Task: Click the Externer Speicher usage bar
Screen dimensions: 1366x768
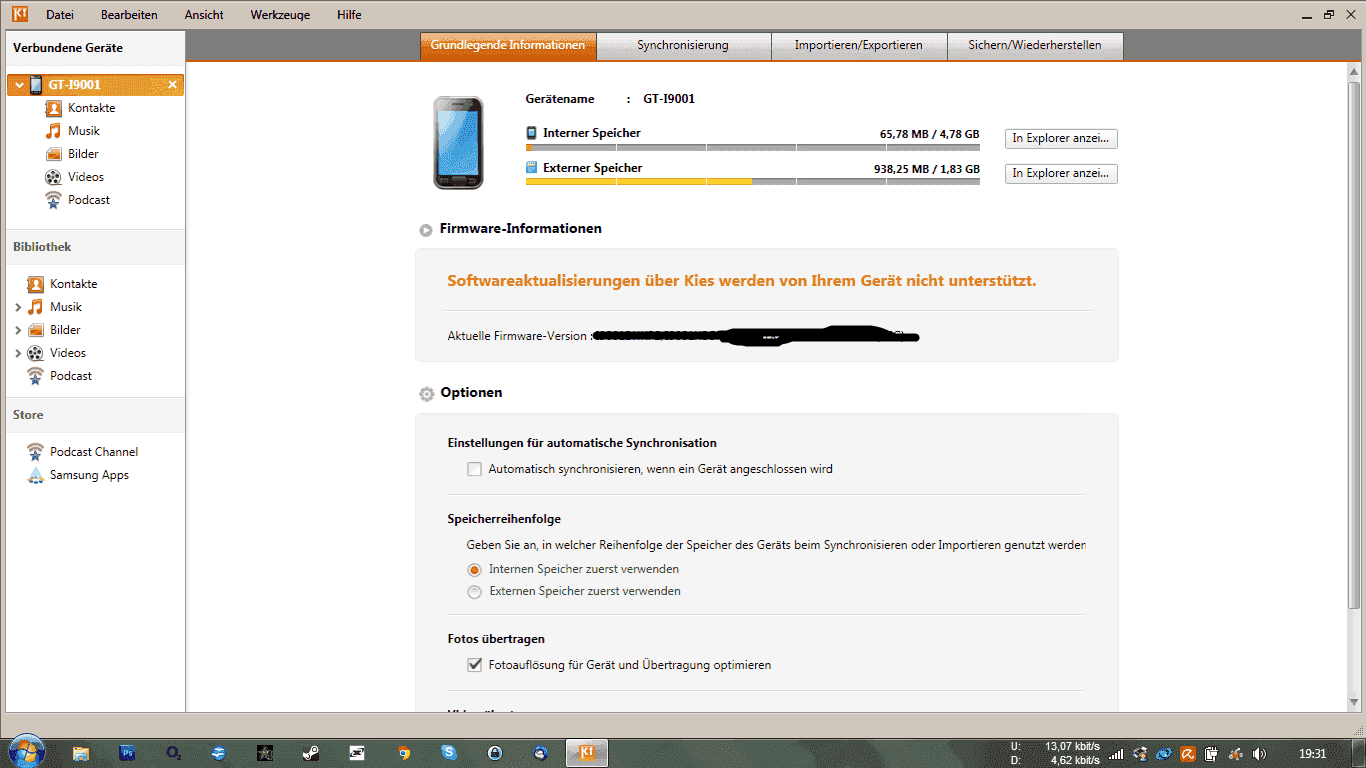Action: [753, 182]
